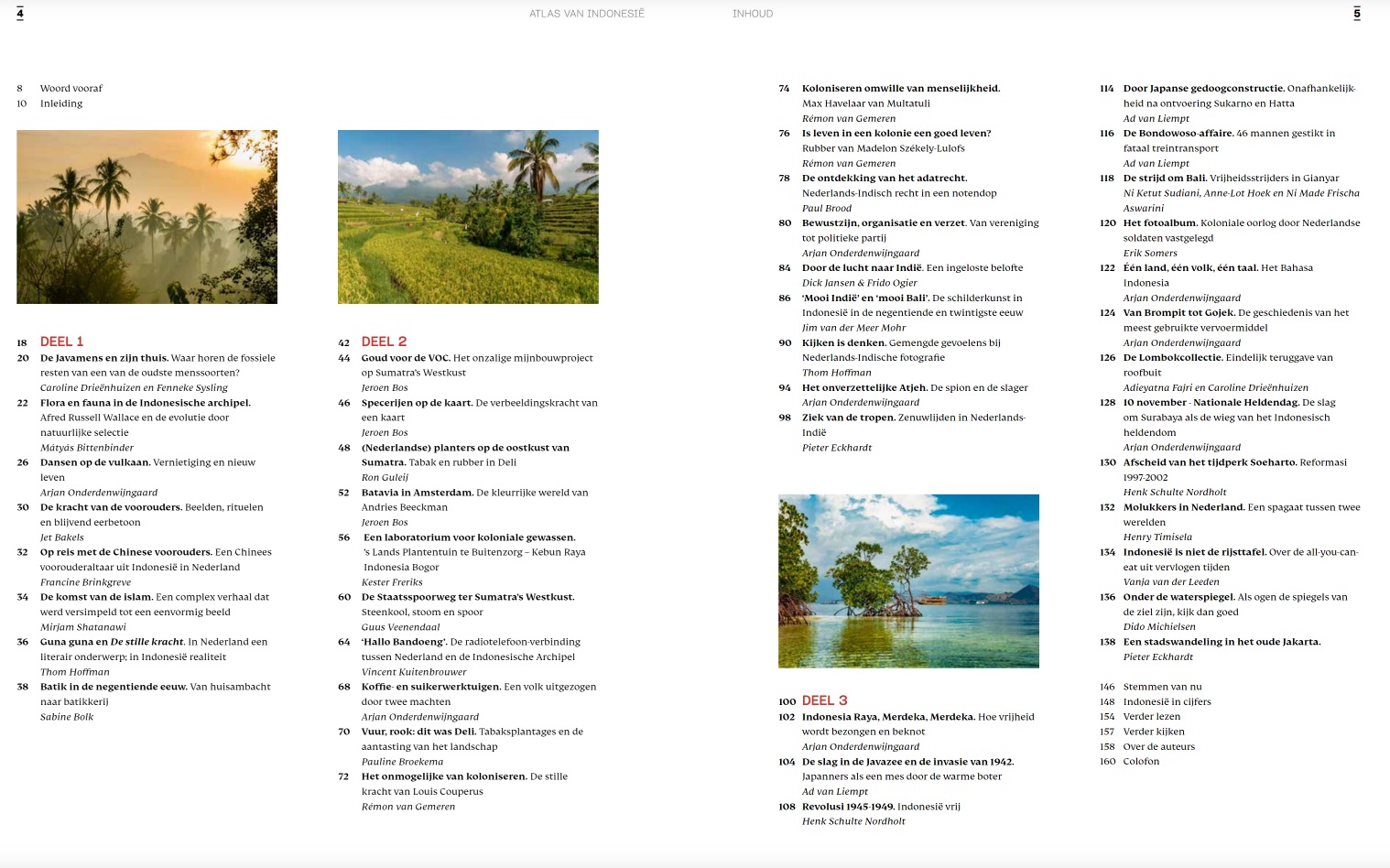Open the 'Woord vooraf' entry

coord(71,89)
